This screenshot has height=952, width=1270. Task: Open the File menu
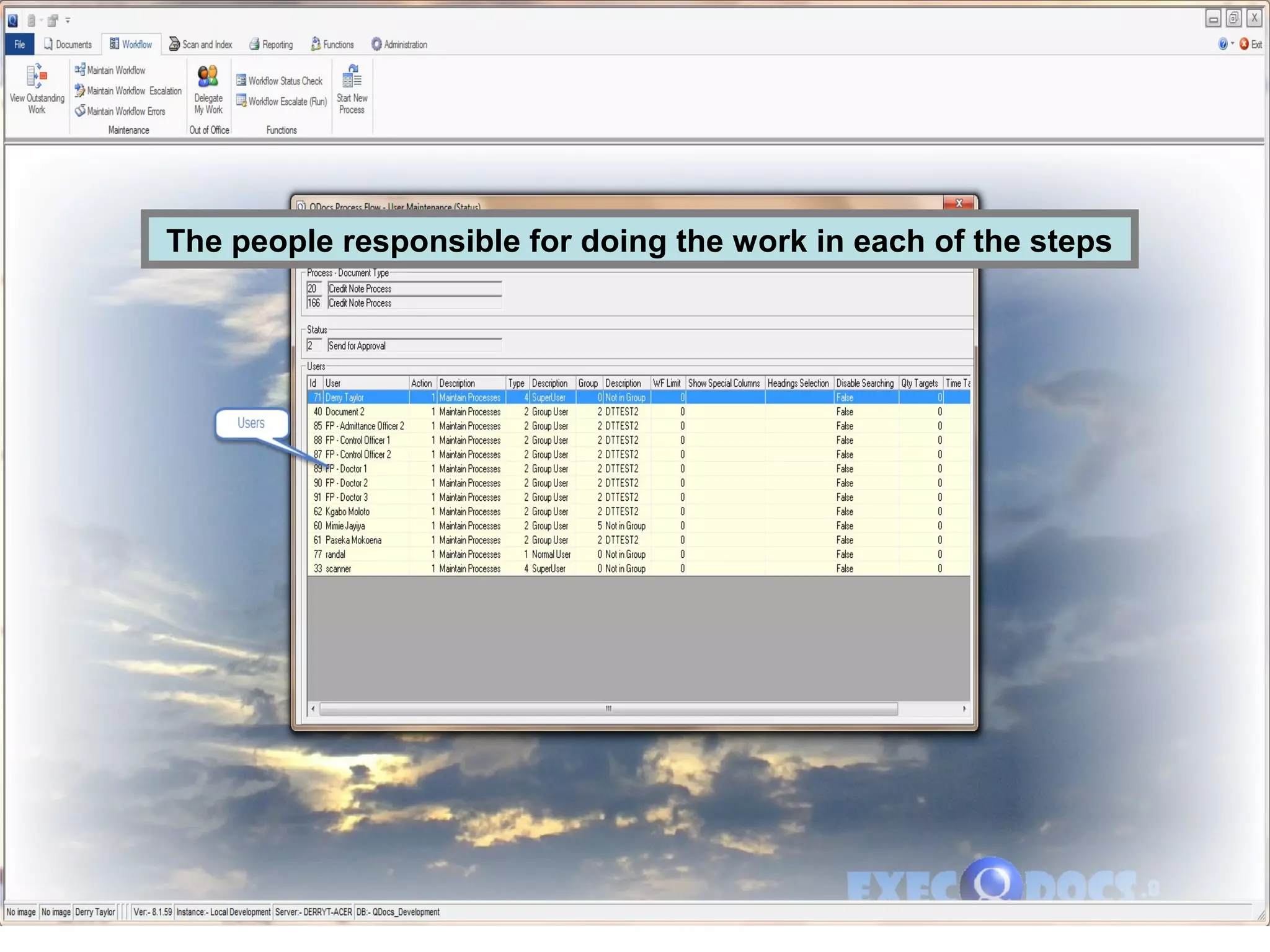pyautogui.click(x=20, y=45)
